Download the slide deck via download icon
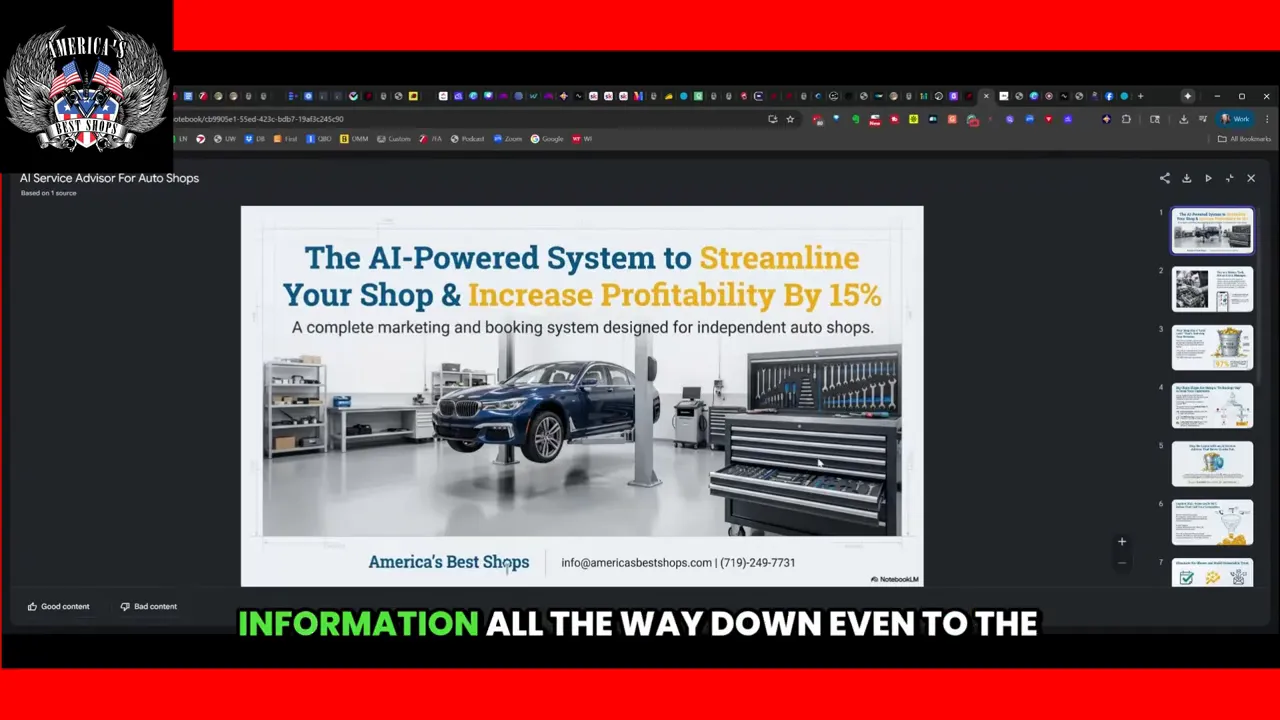1280x720 pixels. tap(1186, 178)
